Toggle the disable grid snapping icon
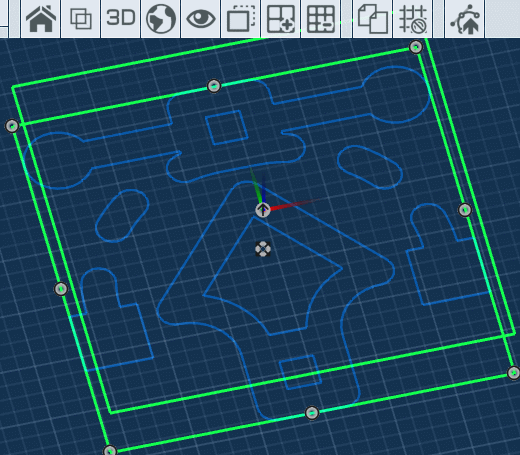Image resolution: width=520 pixels, height=455 pixels. (x=413, y=19)
